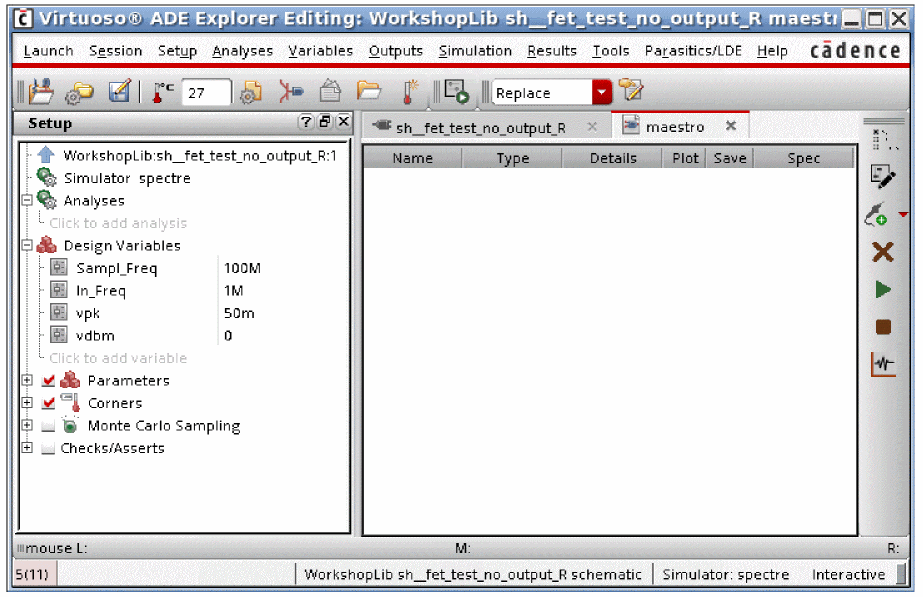
Task: Open the Parasitics/LDE menu
Action: tap(693, 51)
